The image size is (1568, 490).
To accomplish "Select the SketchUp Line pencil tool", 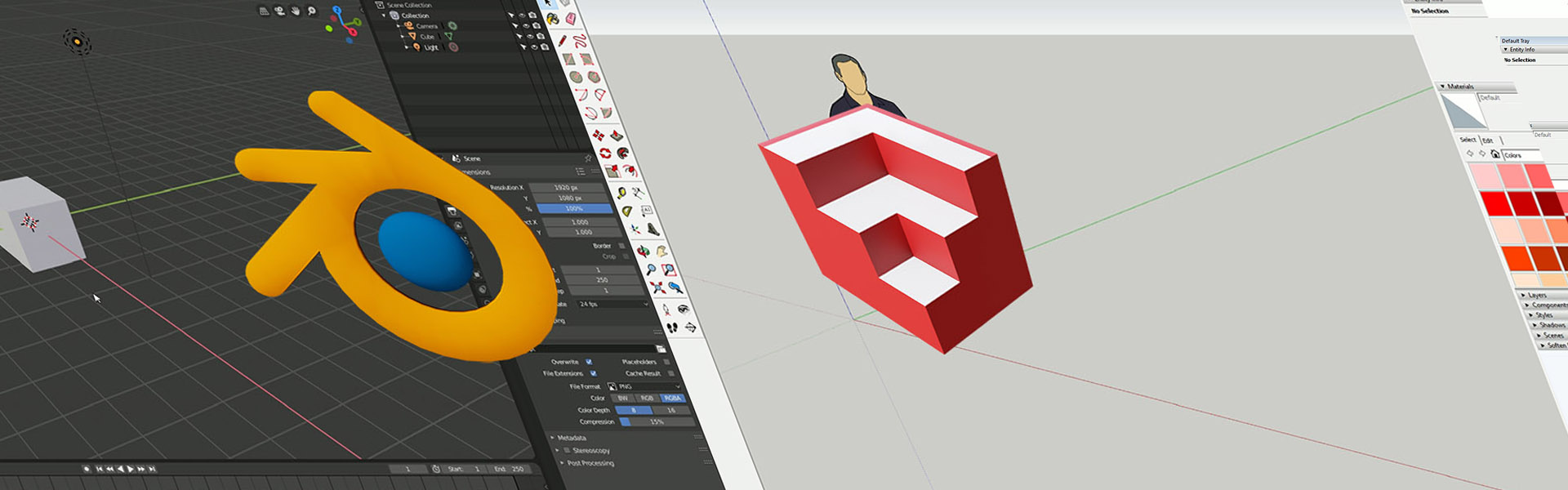I will click(563, 41).
